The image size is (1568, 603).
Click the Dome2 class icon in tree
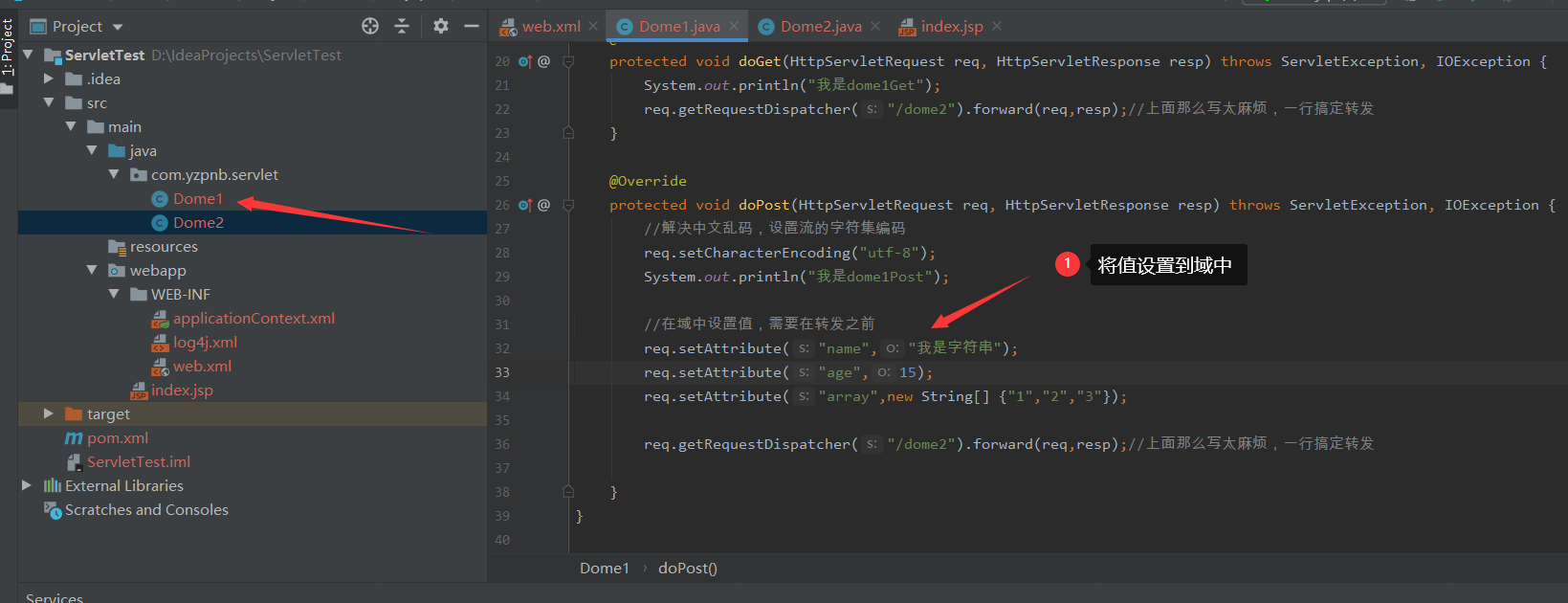coord(160,222)
